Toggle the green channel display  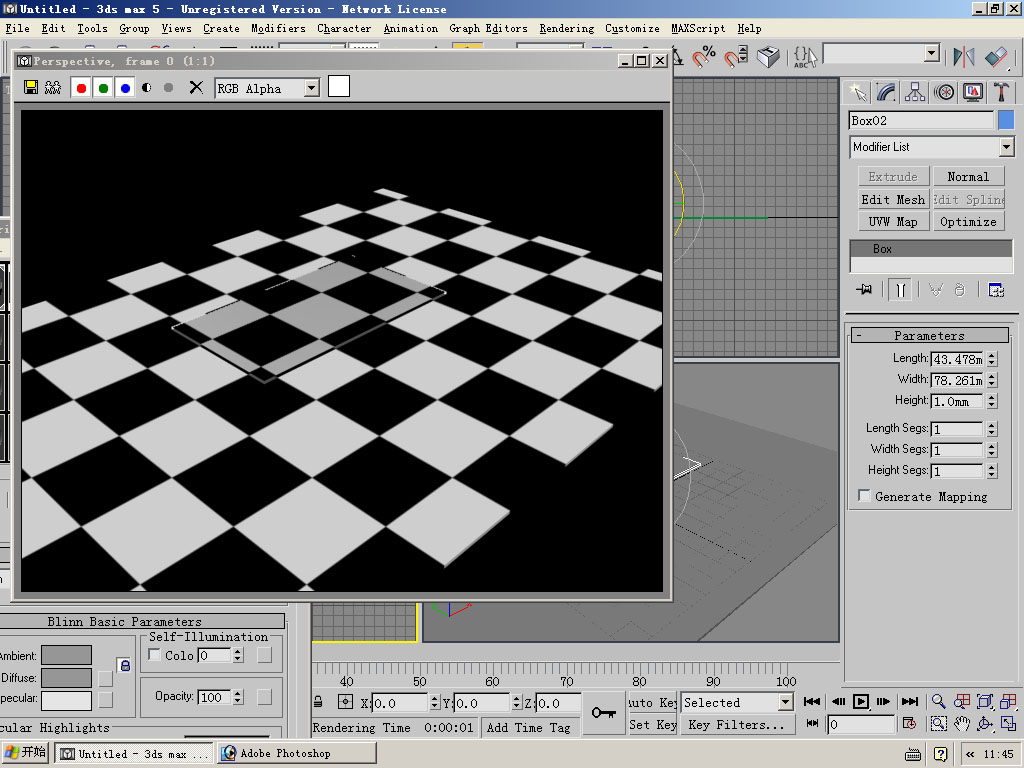tap(103, 88)
